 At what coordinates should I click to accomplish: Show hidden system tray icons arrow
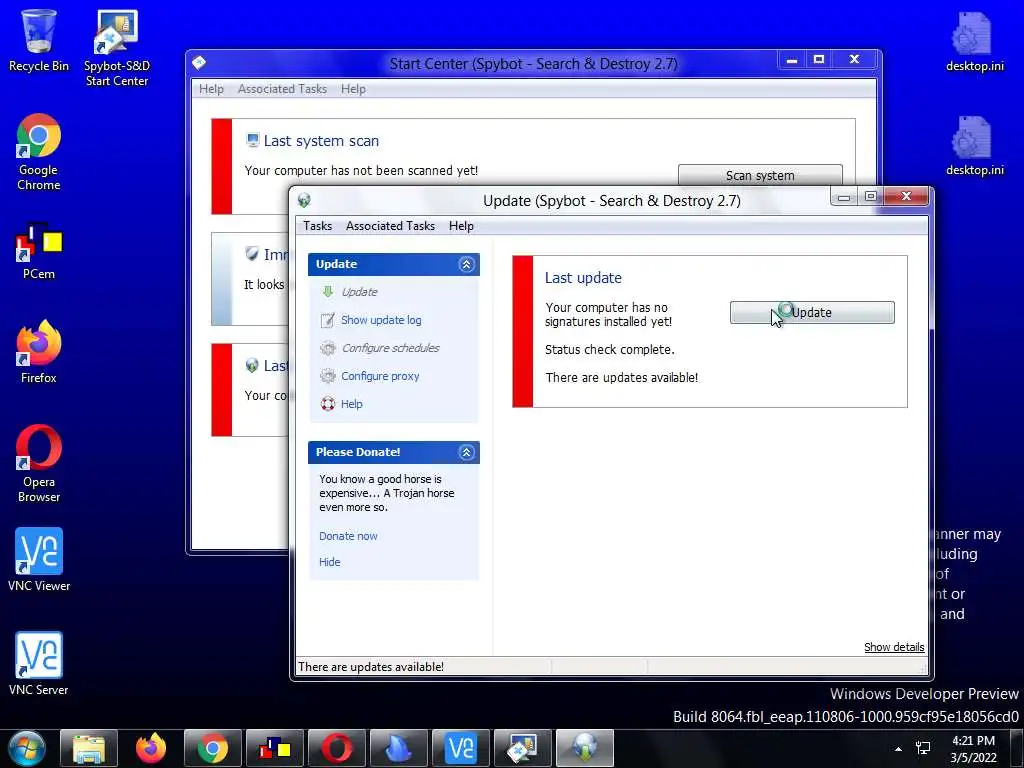coord(899,749)
